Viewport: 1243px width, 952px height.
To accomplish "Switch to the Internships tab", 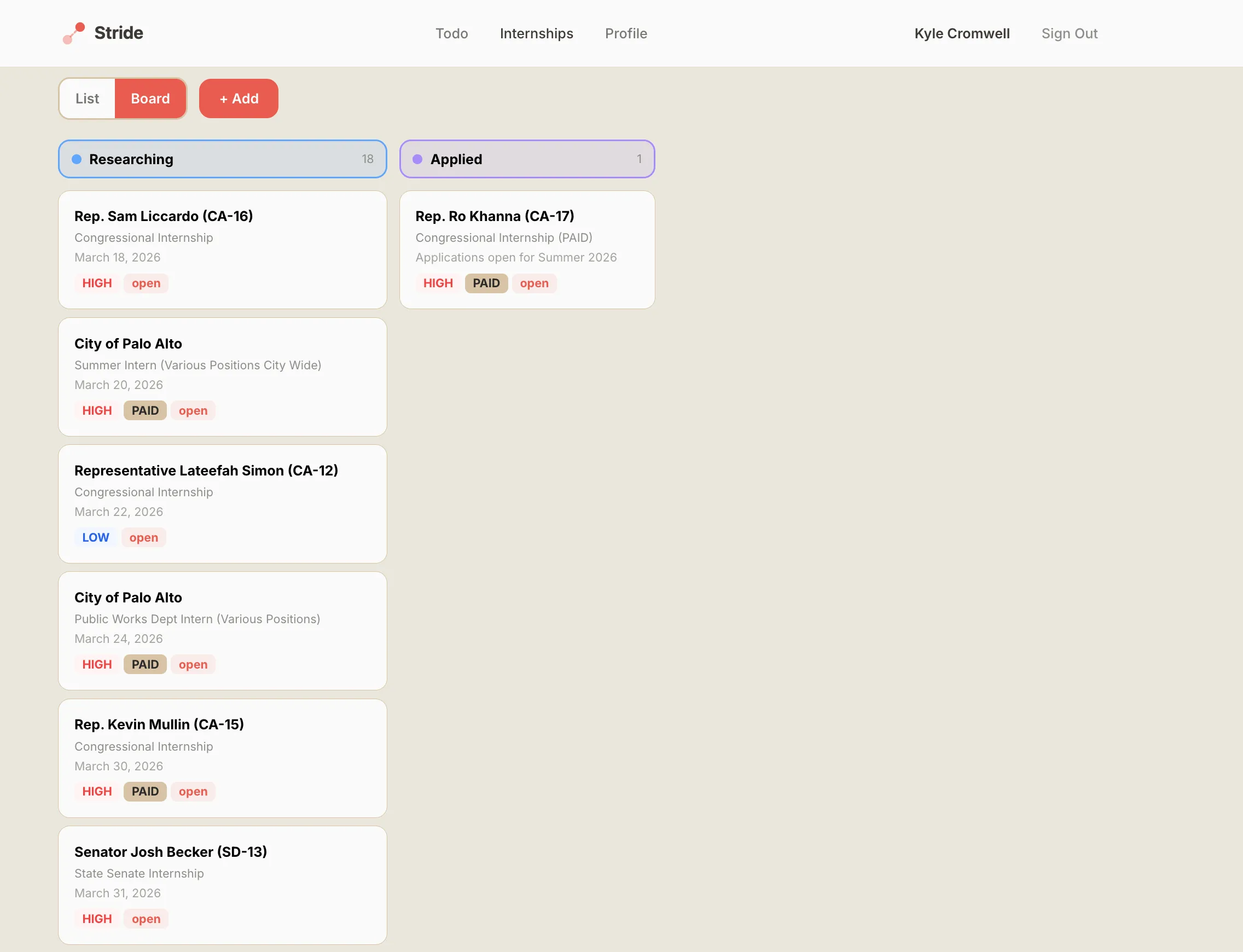I will pyautogui.click(x=536, y=33).
